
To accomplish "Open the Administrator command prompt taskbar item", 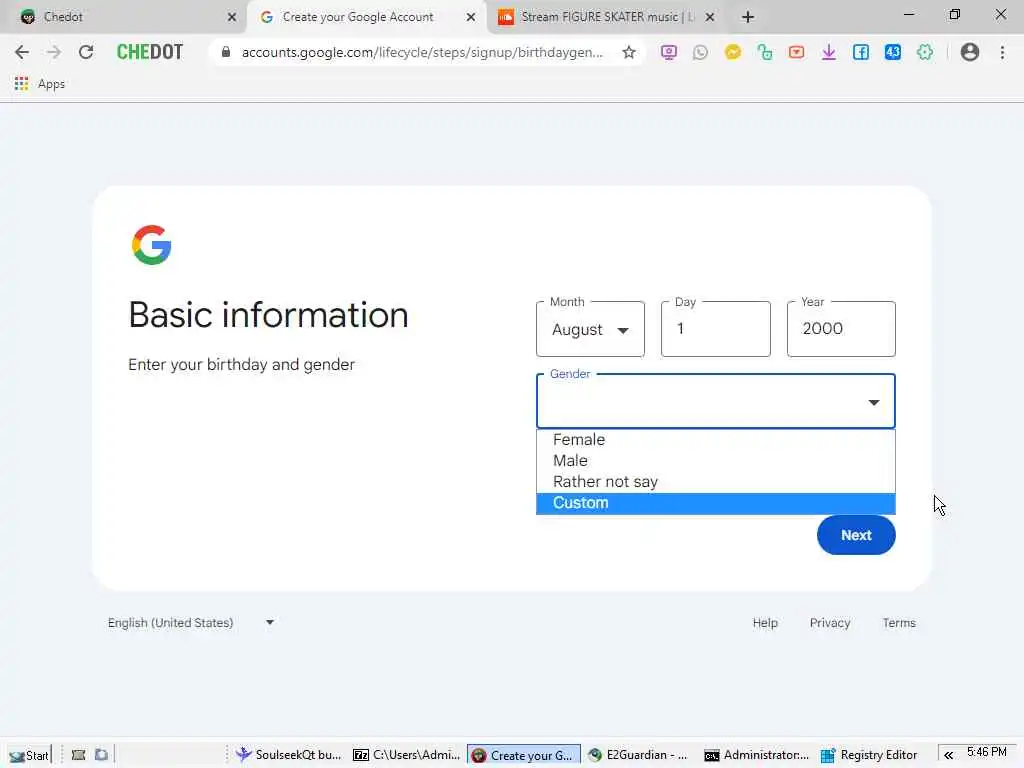I will click(x=757, y=755).
